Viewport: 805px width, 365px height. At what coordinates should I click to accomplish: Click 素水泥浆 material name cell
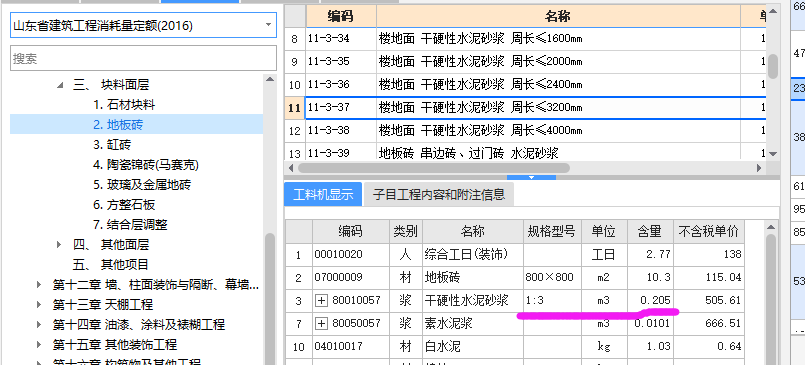[x=473, y=323]
